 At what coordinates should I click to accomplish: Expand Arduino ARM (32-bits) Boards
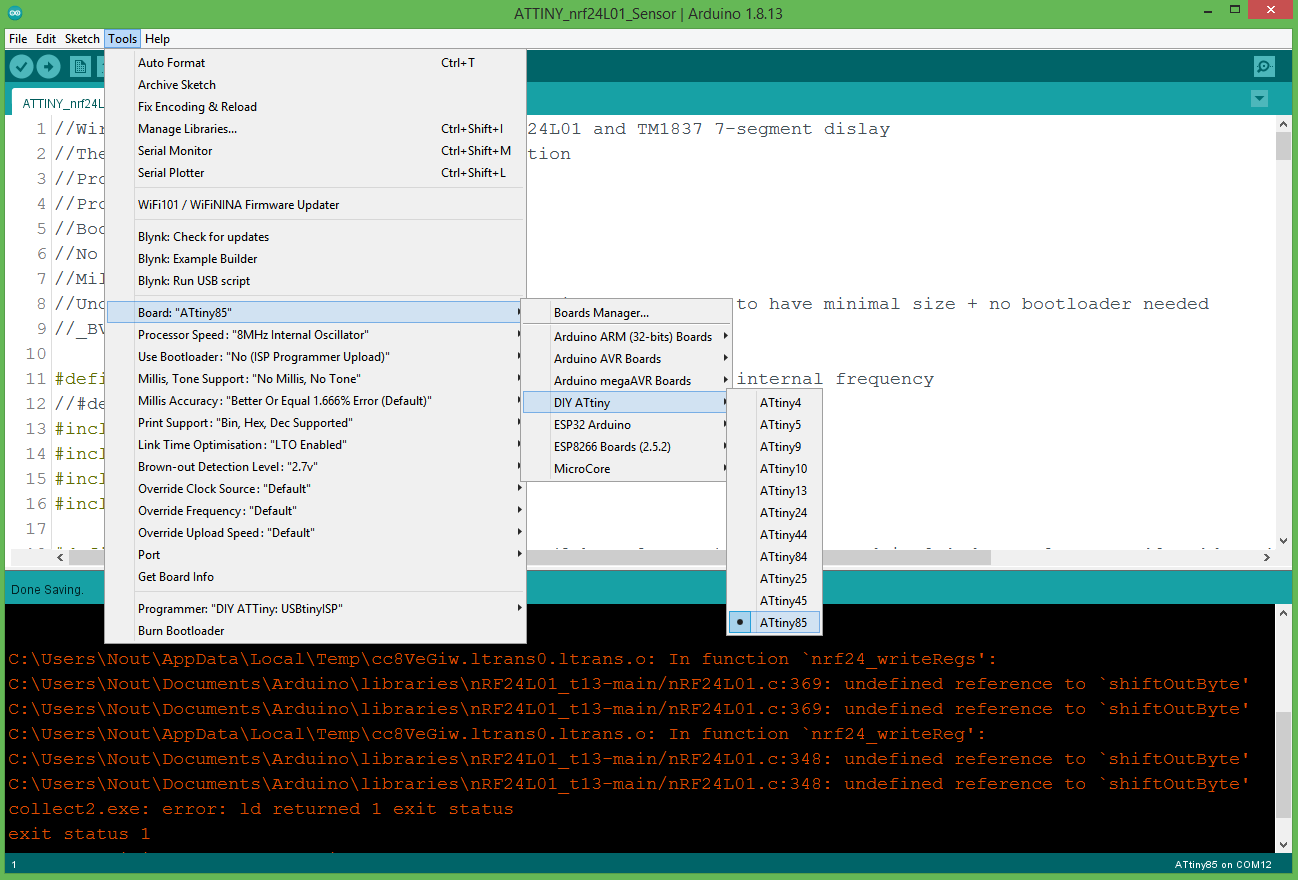[627, 337]
